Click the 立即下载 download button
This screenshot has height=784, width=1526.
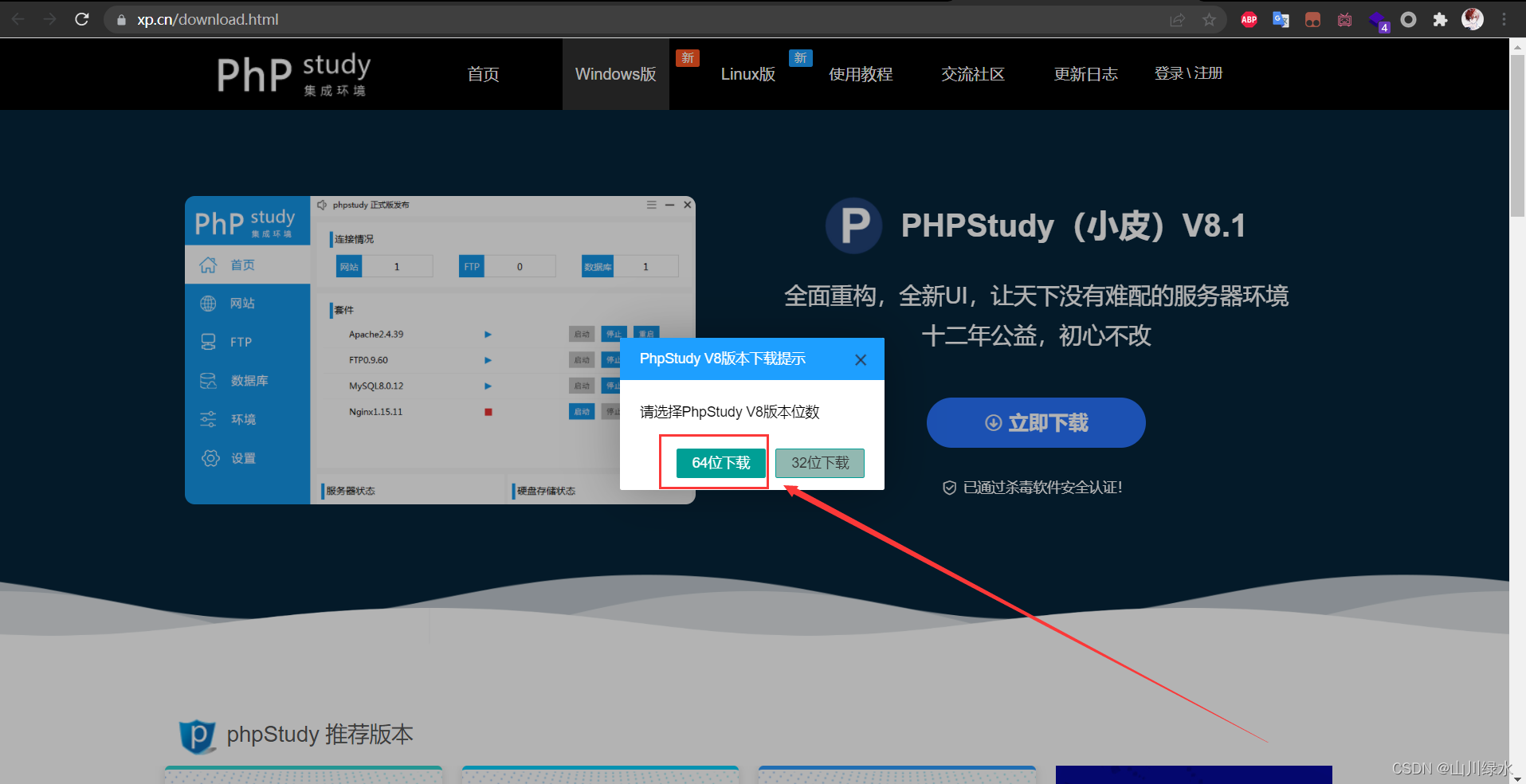[1036, 422]
